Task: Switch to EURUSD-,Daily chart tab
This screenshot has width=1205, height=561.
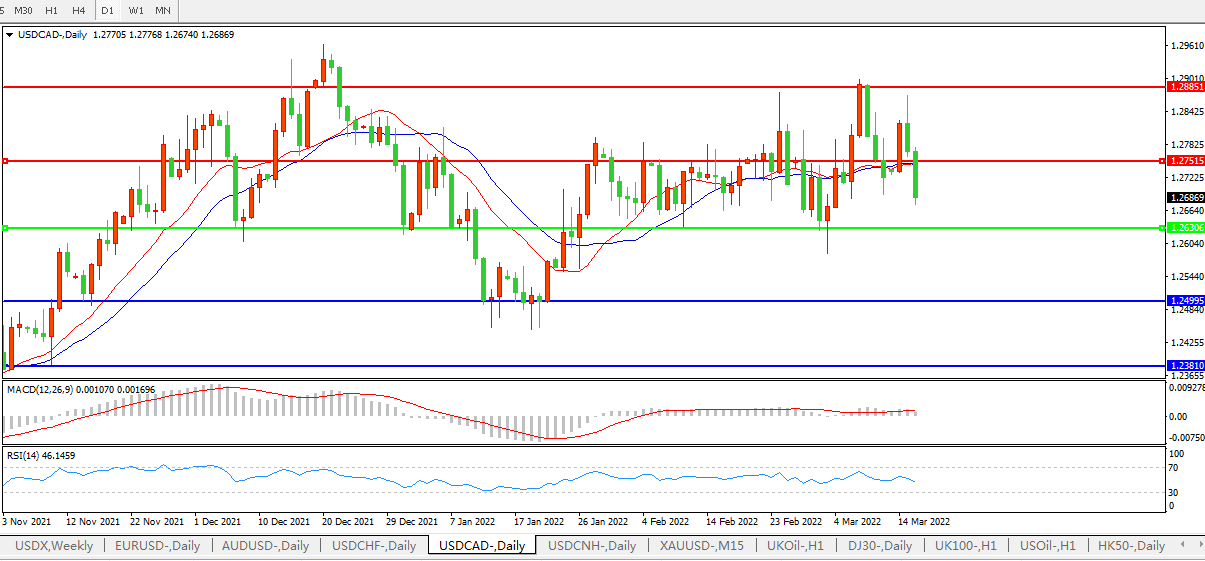Action: (157, 546)
